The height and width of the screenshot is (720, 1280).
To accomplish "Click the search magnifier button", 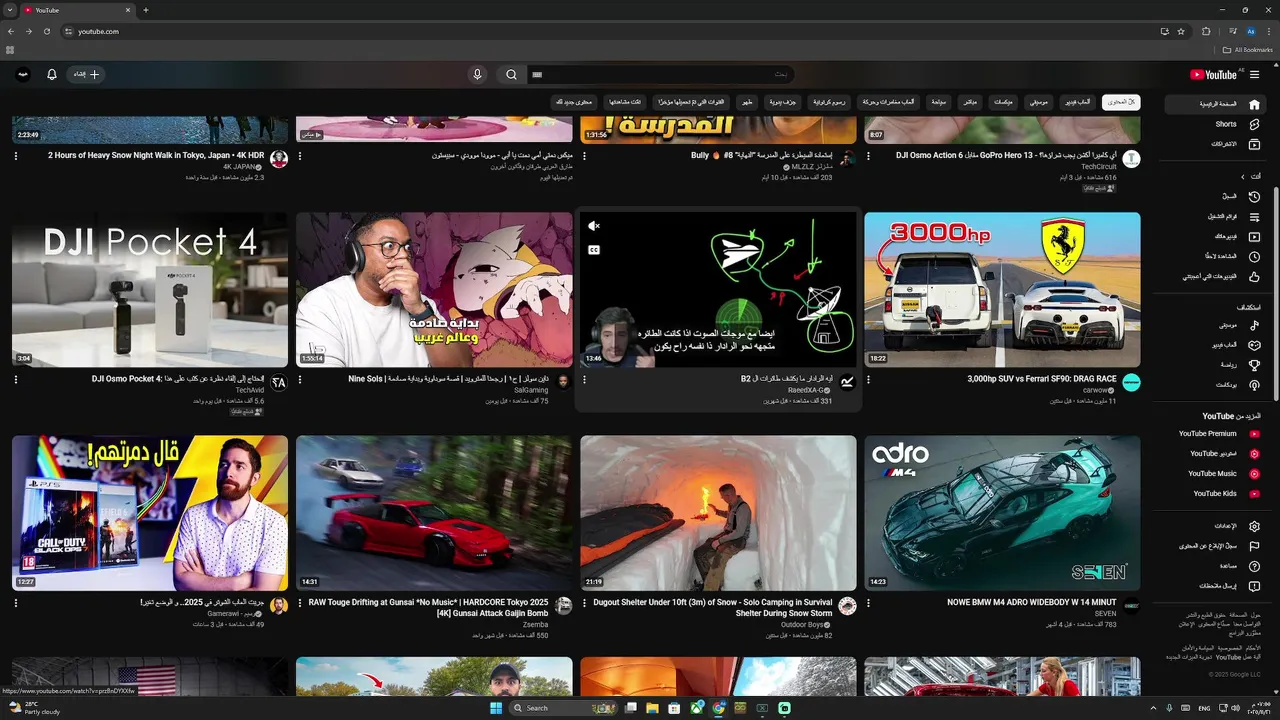I will 511,74.
